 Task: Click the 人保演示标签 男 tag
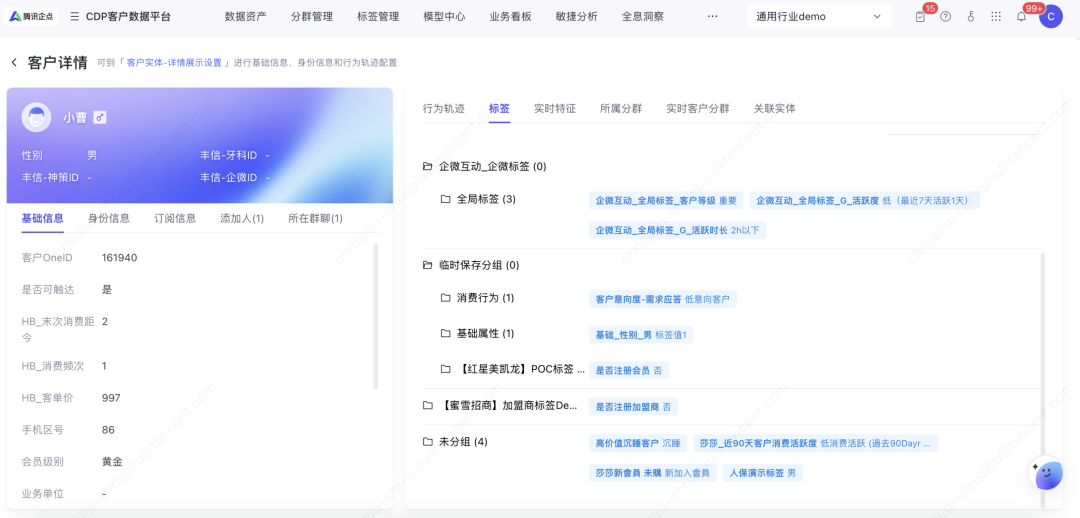[762, 473]
